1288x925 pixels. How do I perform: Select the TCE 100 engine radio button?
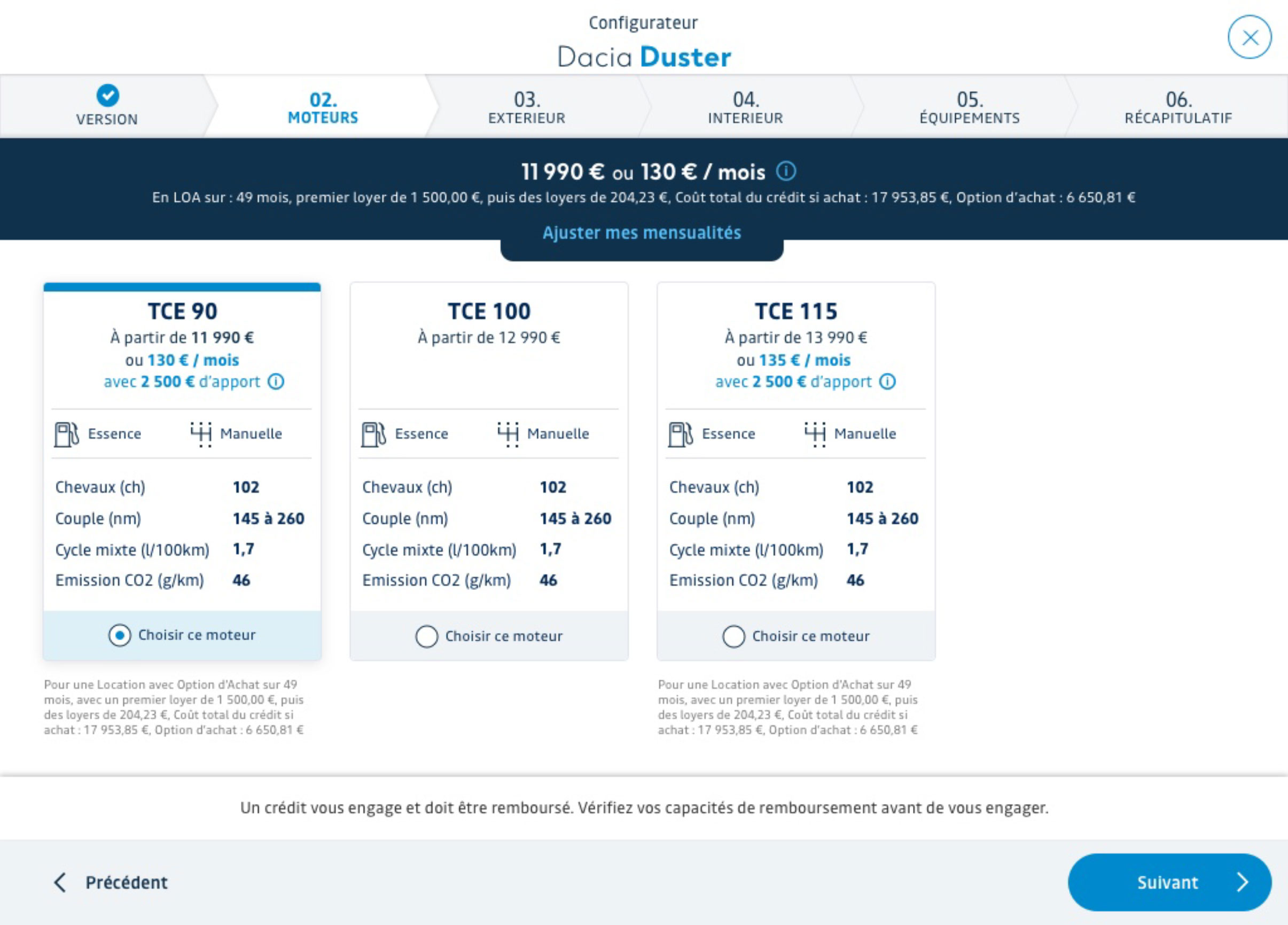click(426, 636)
